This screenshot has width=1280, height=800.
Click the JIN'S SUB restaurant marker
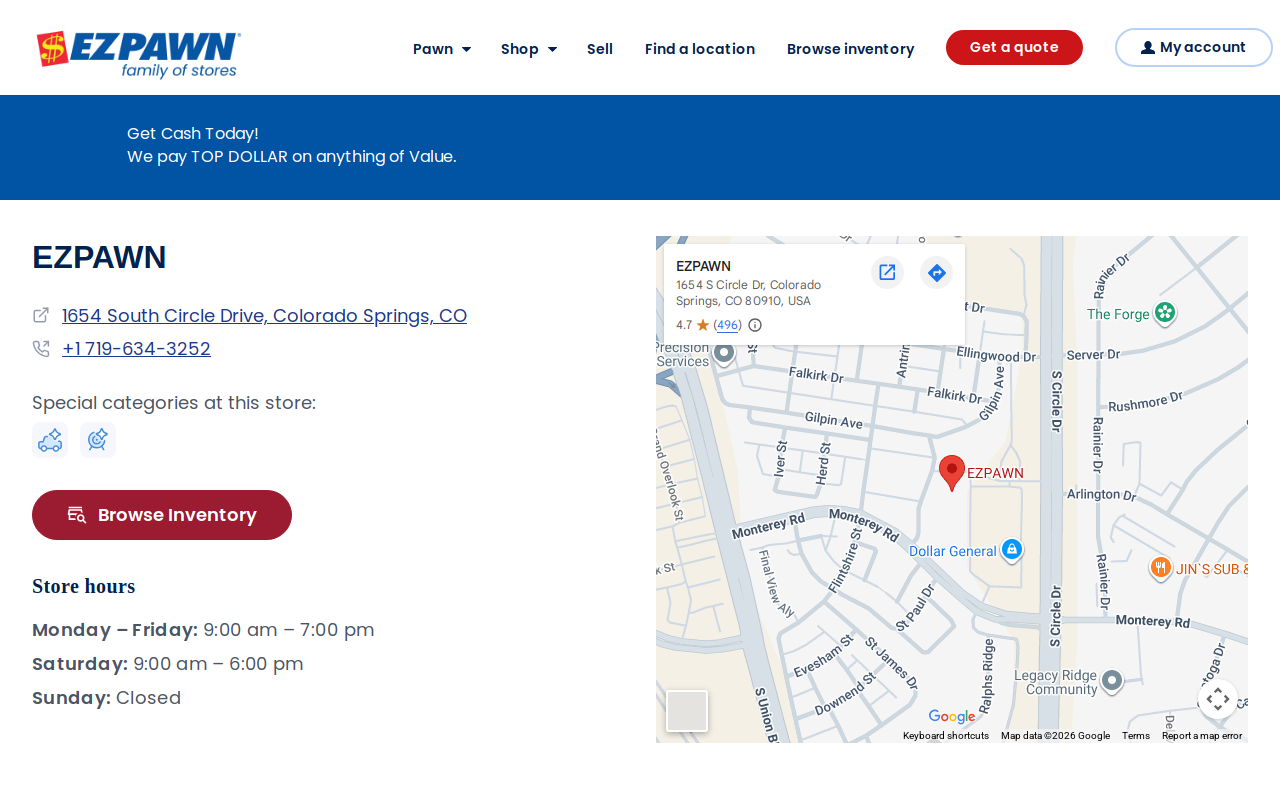(x=1160, y=568)
